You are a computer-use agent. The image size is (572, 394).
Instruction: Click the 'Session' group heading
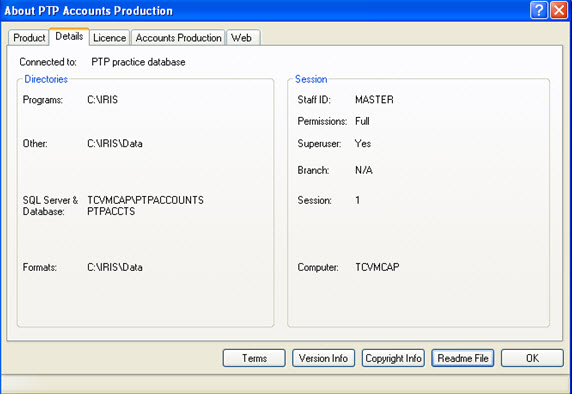311,79
